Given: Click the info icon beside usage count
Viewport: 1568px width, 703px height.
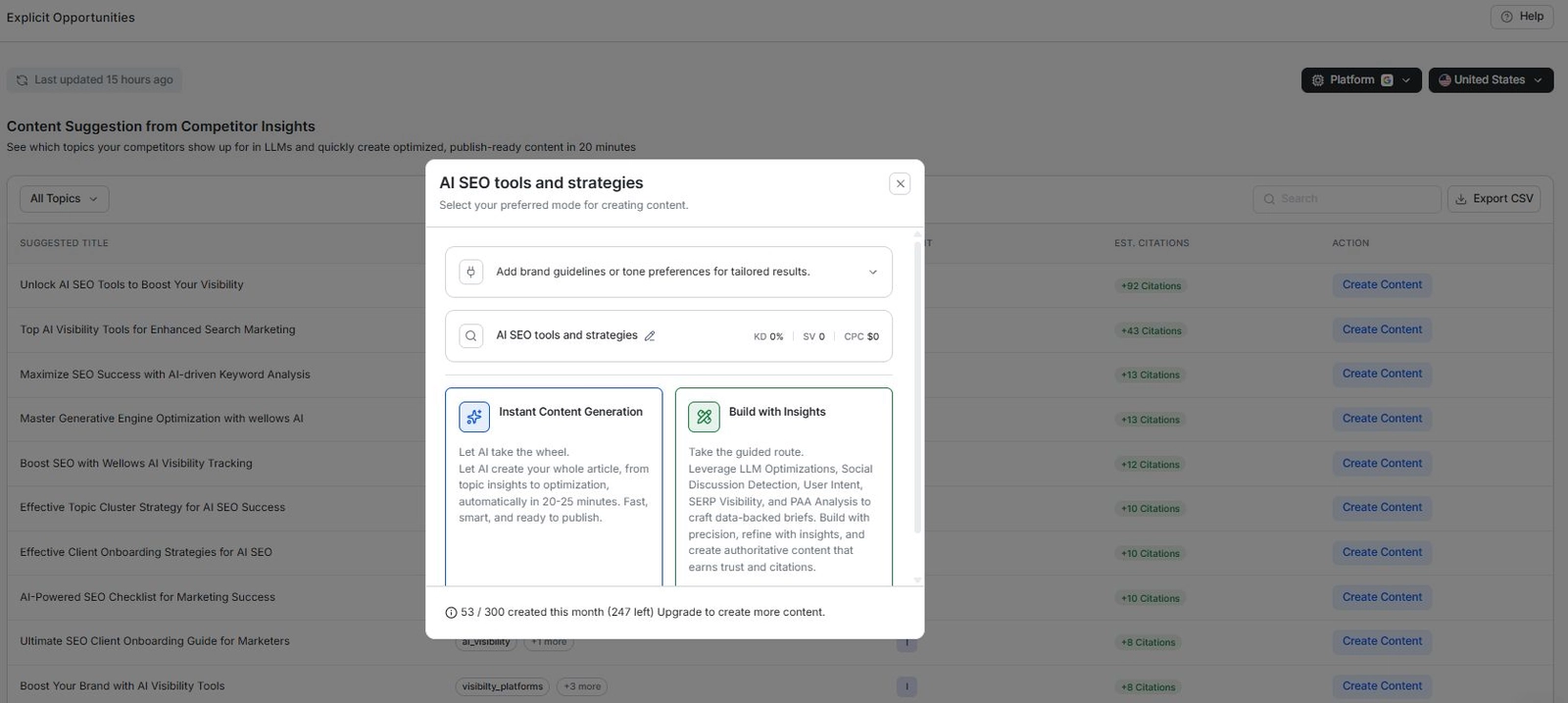Looking at the screenshot, I should [x=451, y=613].
